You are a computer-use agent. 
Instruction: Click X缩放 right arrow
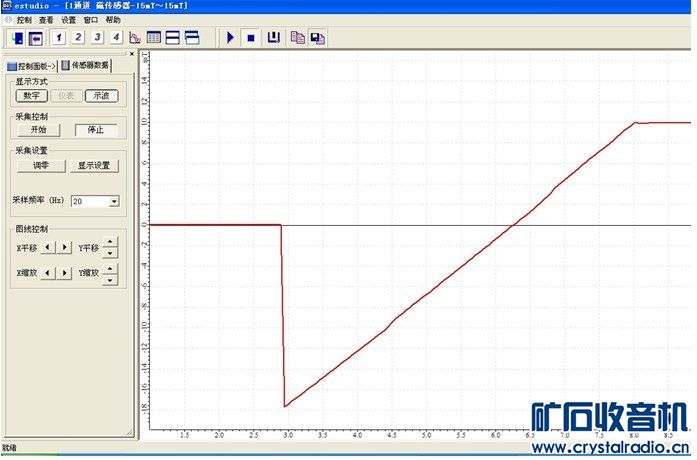(64, 272)
